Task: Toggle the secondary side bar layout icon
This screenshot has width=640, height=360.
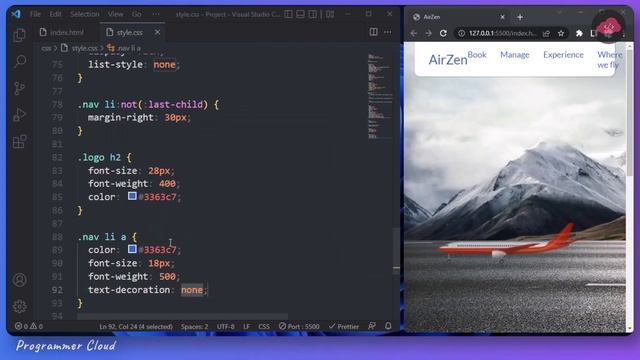Action: click(313, 14)
